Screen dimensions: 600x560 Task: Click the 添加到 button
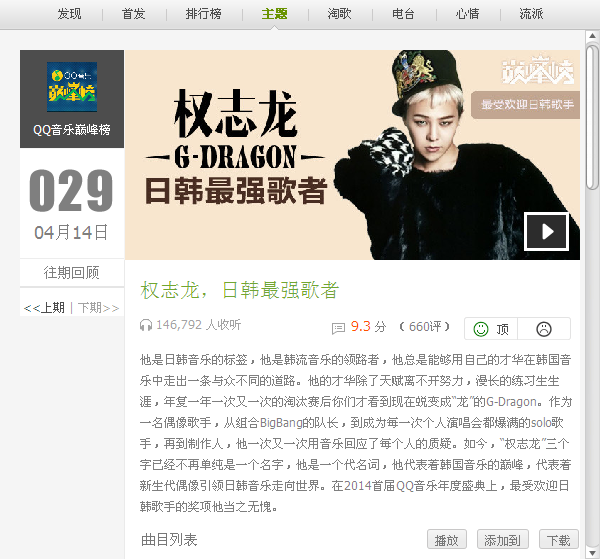coord(503,540)
